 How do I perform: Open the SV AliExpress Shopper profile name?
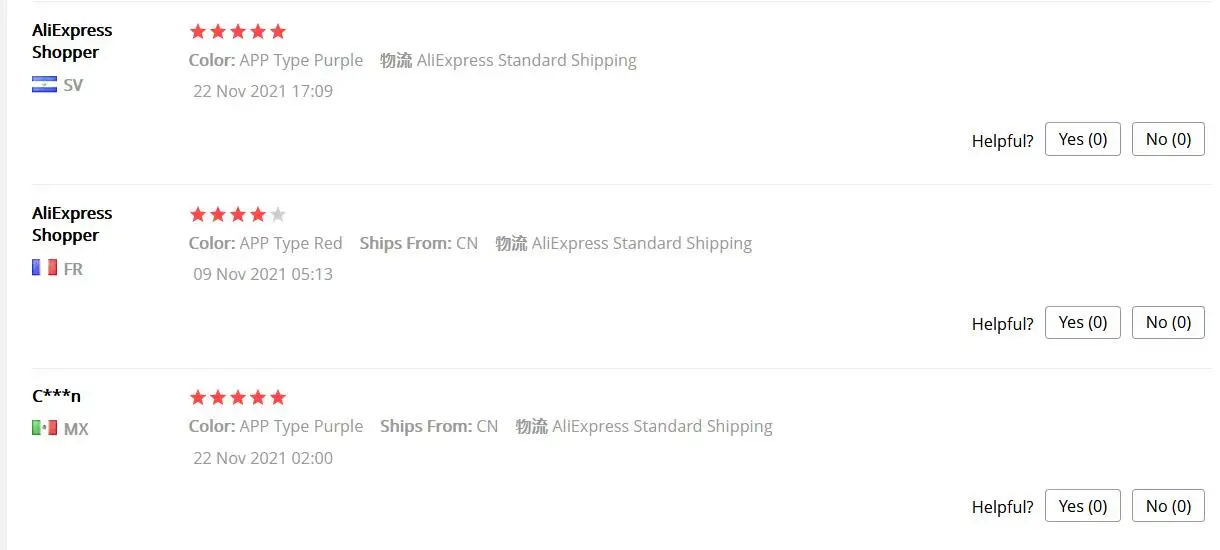tap(72, 41)
